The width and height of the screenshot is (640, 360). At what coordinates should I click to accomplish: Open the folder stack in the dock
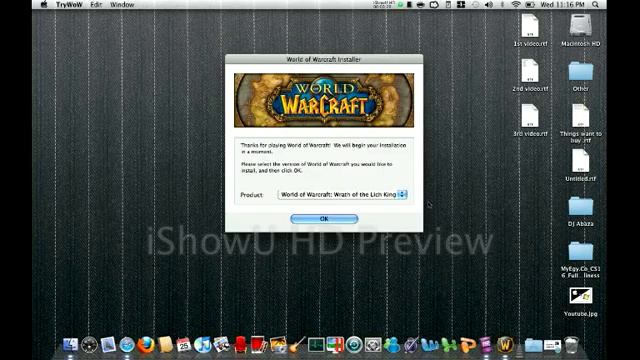coord(533,346)
